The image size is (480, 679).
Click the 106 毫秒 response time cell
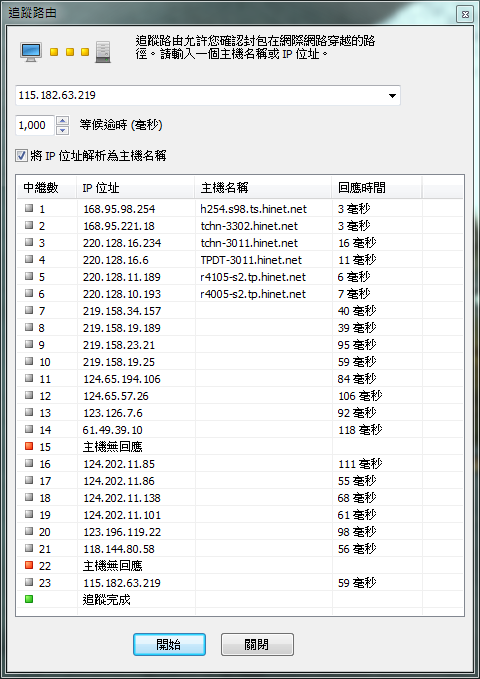(360, 396)
